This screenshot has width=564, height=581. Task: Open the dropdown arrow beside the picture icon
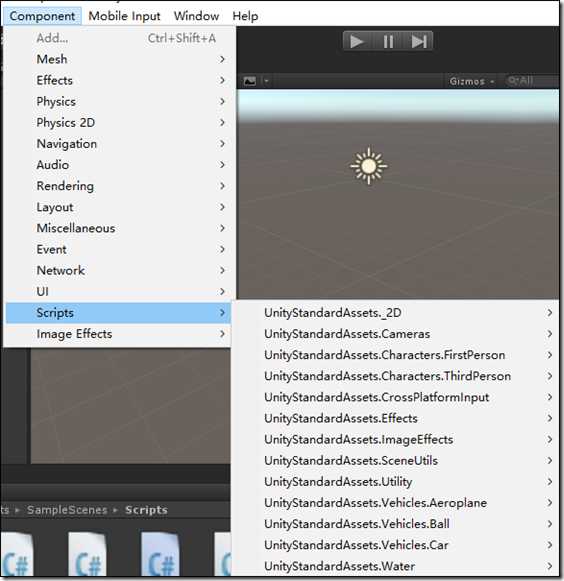266,81
